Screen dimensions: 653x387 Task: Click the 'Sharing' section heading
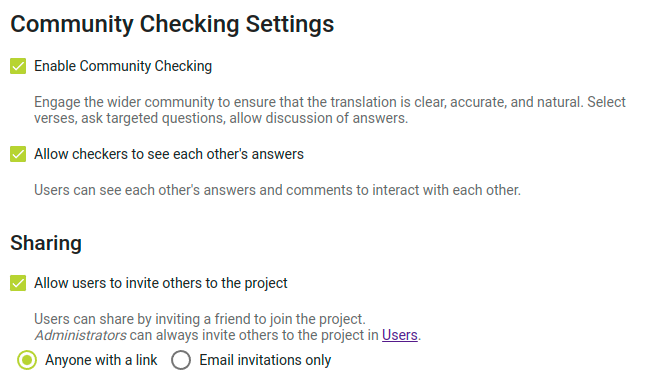point(46,243)
